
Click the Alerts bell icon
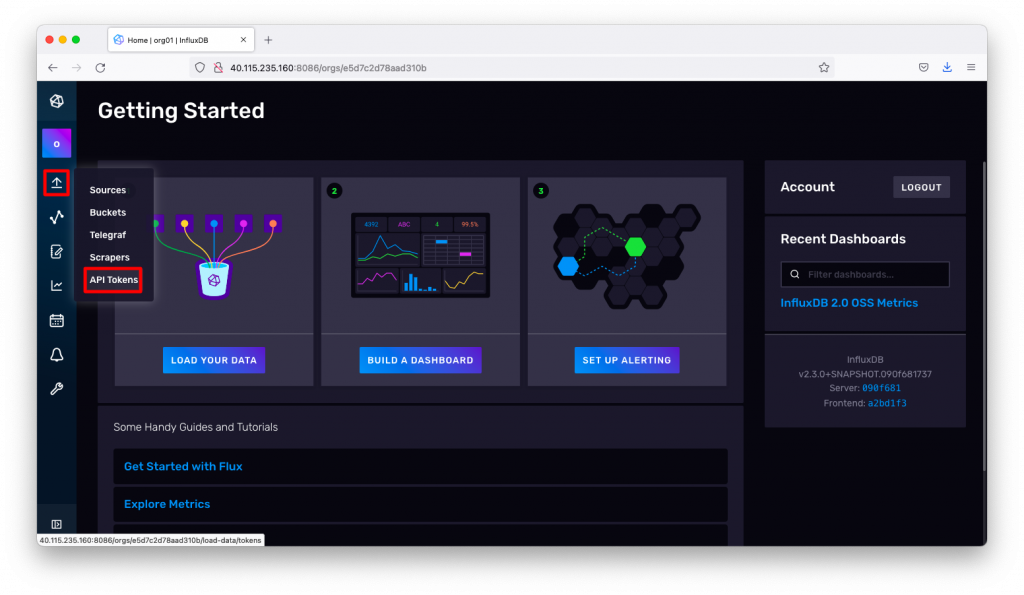tap(56, 354)
